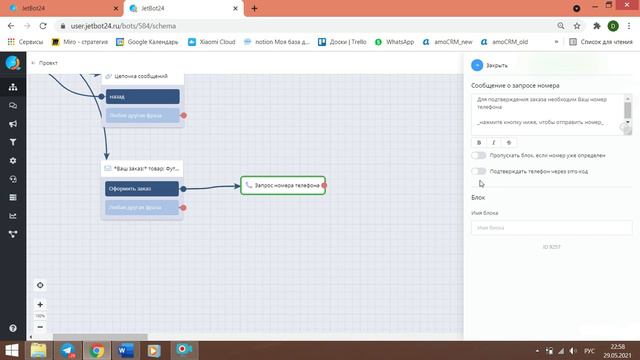Open the chats icon in the sidebar

[x=13, y=106]
